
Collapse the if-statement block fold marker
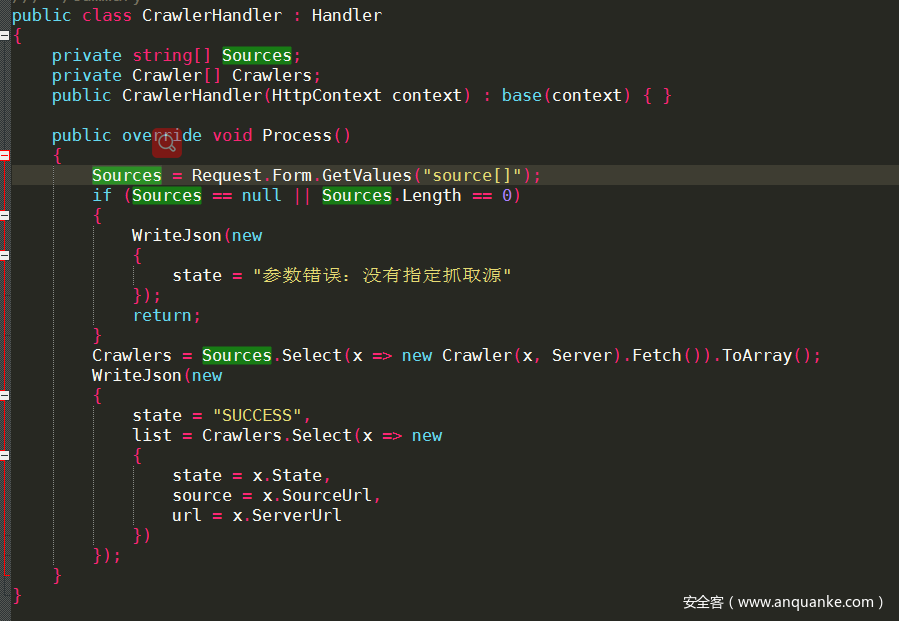(x=4, y=215)
